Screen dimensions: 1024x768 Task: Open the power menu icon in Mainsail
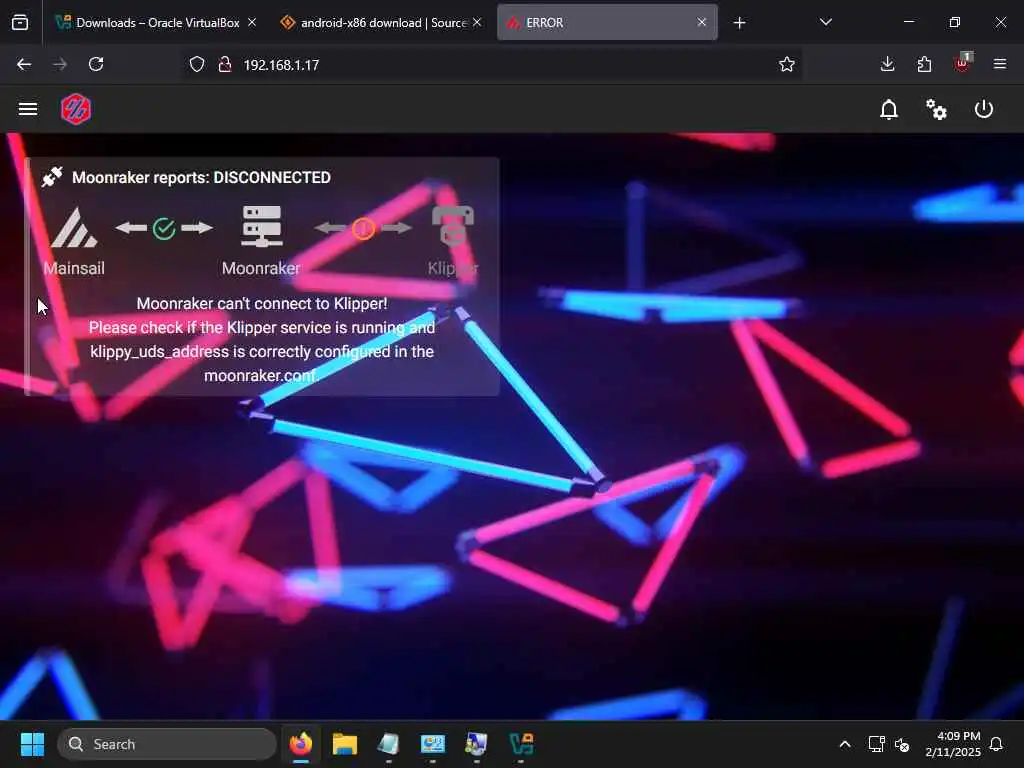984,109
